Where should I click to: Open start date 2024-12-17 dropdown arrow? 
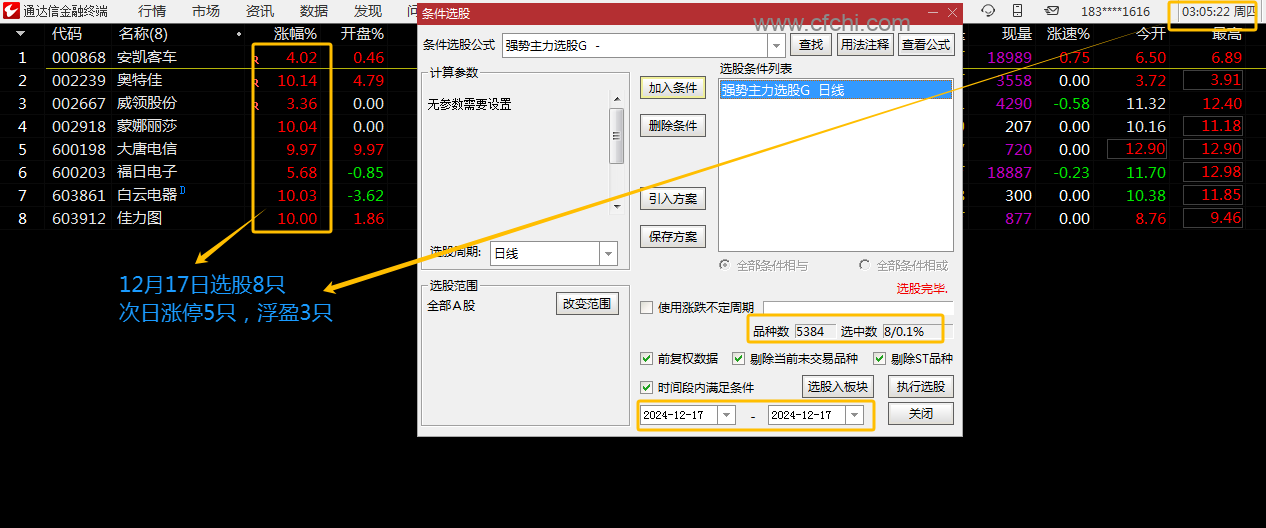[x=726, y=415]
